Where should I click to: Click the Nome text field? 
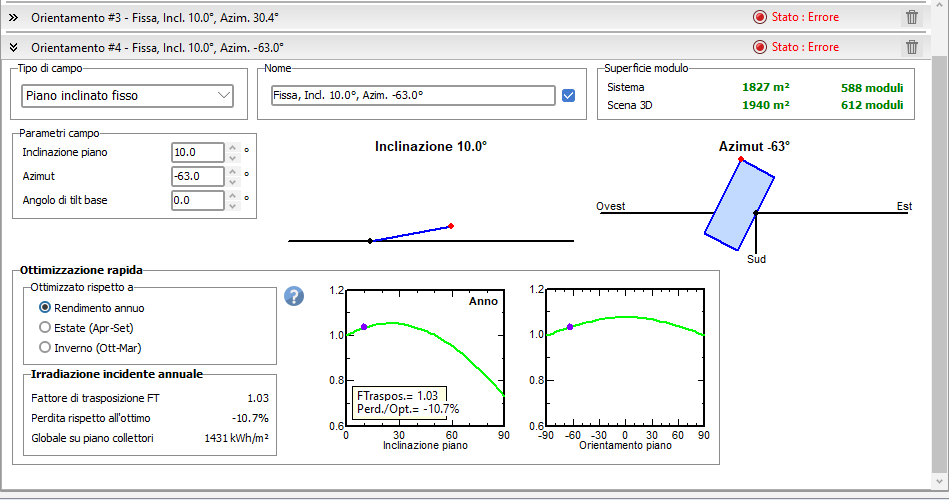pyautogui.click(x=412, y=96)
